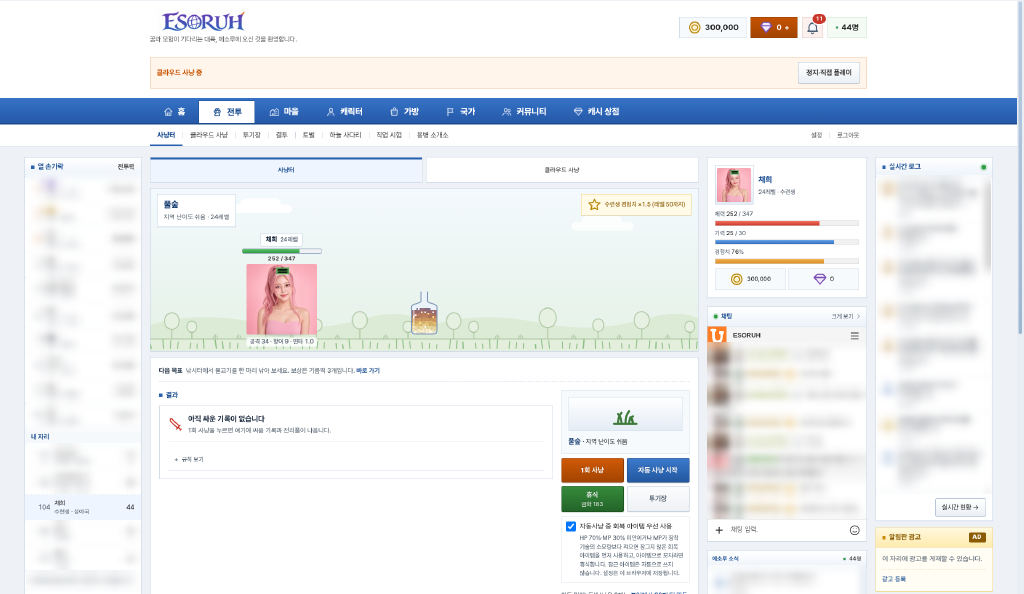This screenshot has width=1024, height=594.
Task: Click the character portrait thumbnail in profile panel
Action: click(x=733, y=184)
